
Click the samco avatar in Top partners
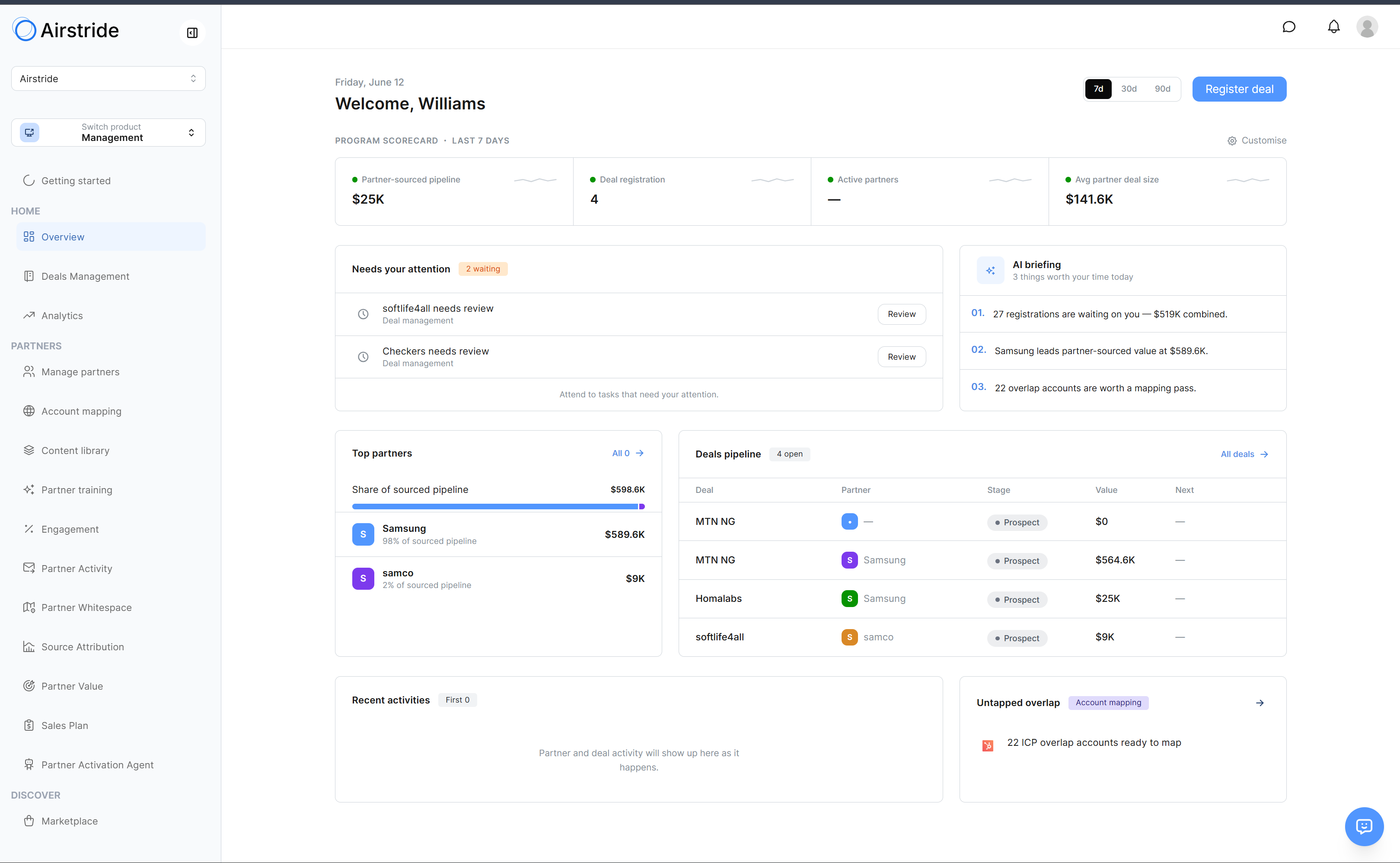click(363, 578)
